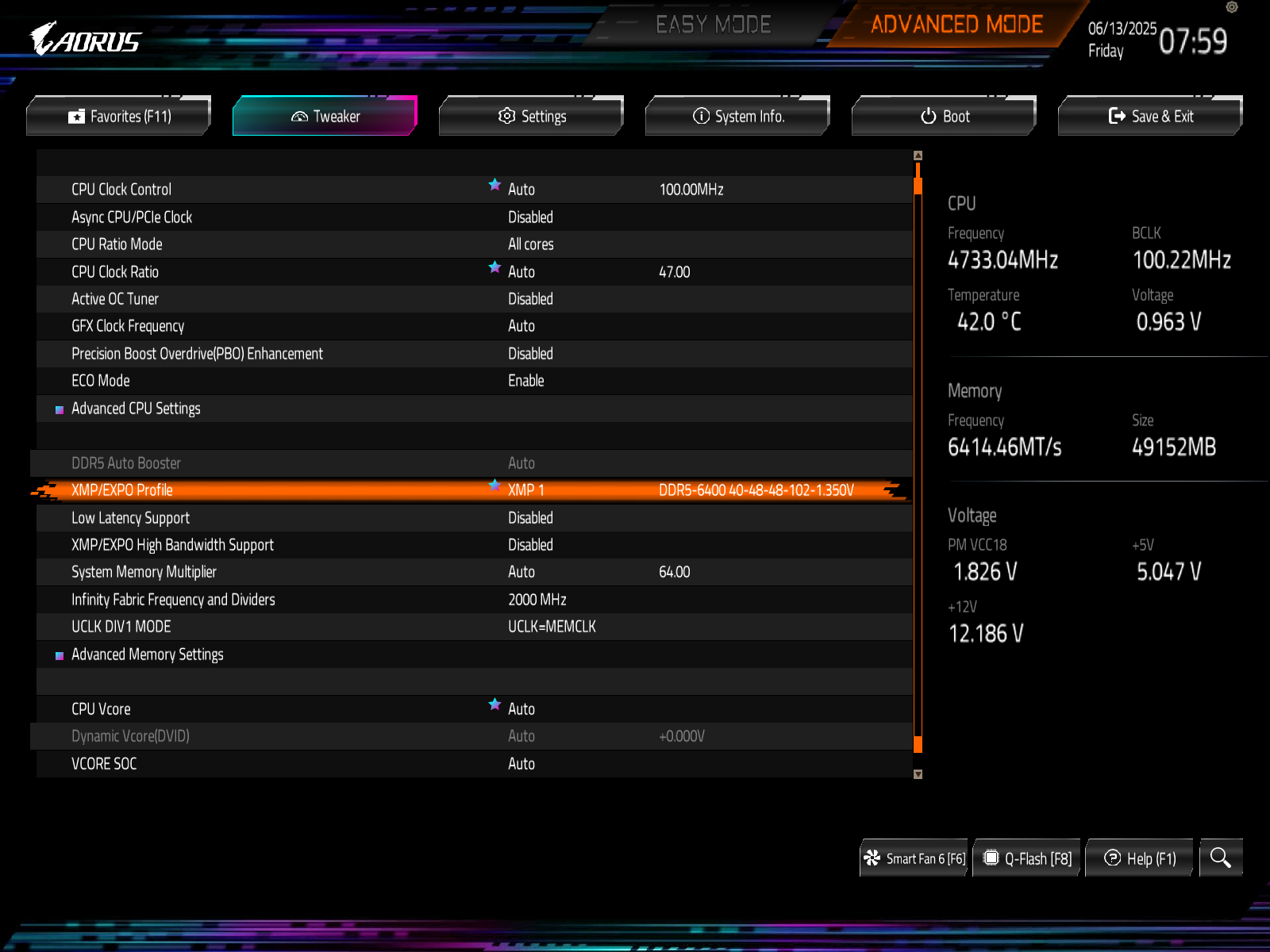1270x952 pixels.
Task: Click the square bullet beside Advanced Memory Settings
Action: pos(60,656)
